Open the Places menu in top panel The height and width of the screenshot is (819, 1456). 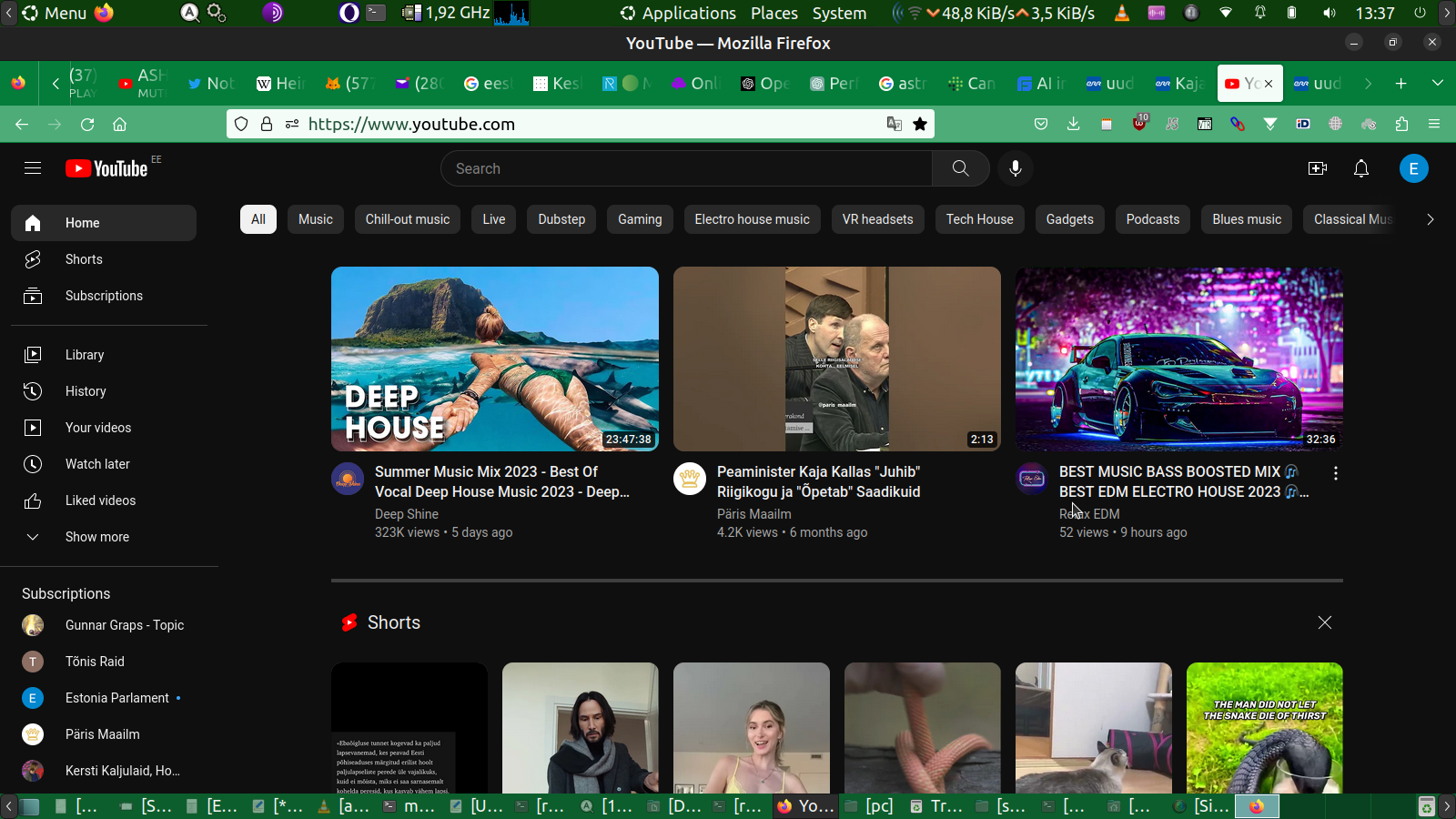[x=773, y=13]
